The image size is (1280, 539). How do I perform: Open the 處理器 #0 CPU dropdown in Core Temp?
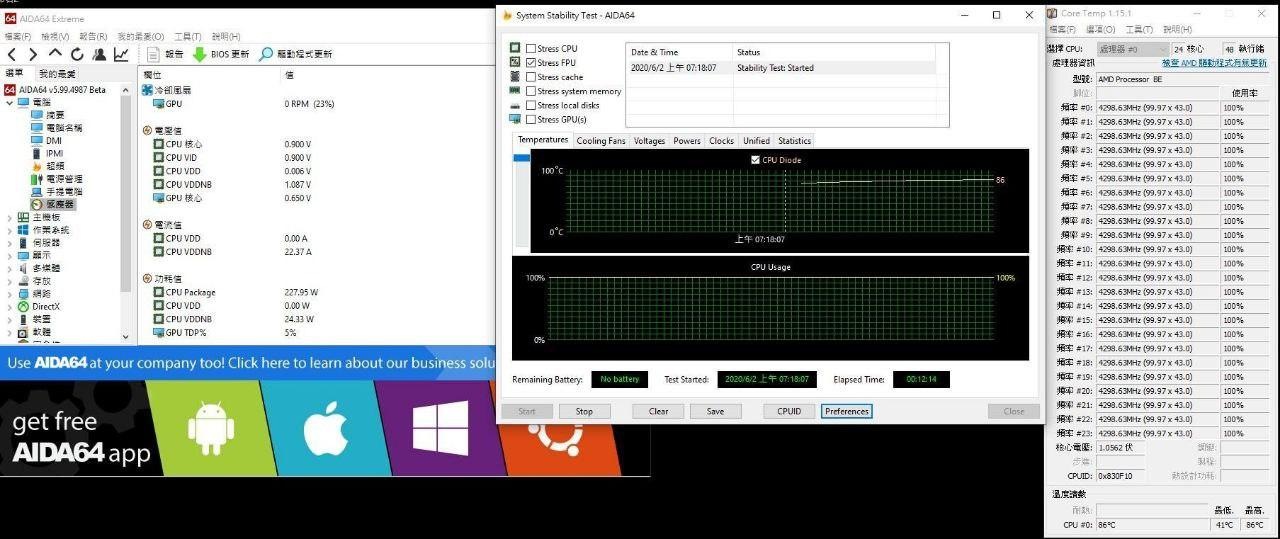click(x=1131, y=49)
